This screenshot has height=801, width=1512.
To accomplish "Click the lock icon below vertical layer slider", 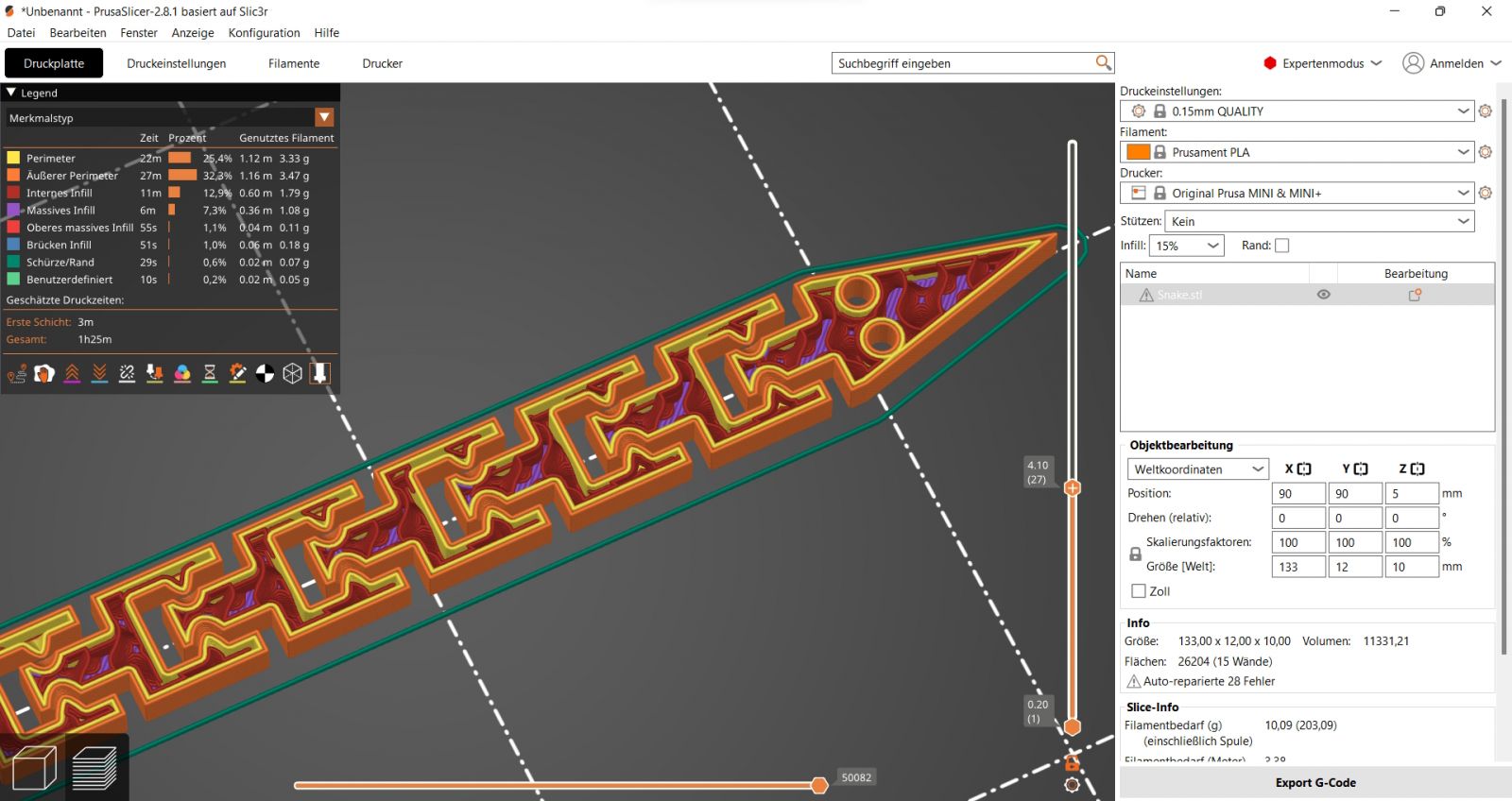I will point(1073,762).
